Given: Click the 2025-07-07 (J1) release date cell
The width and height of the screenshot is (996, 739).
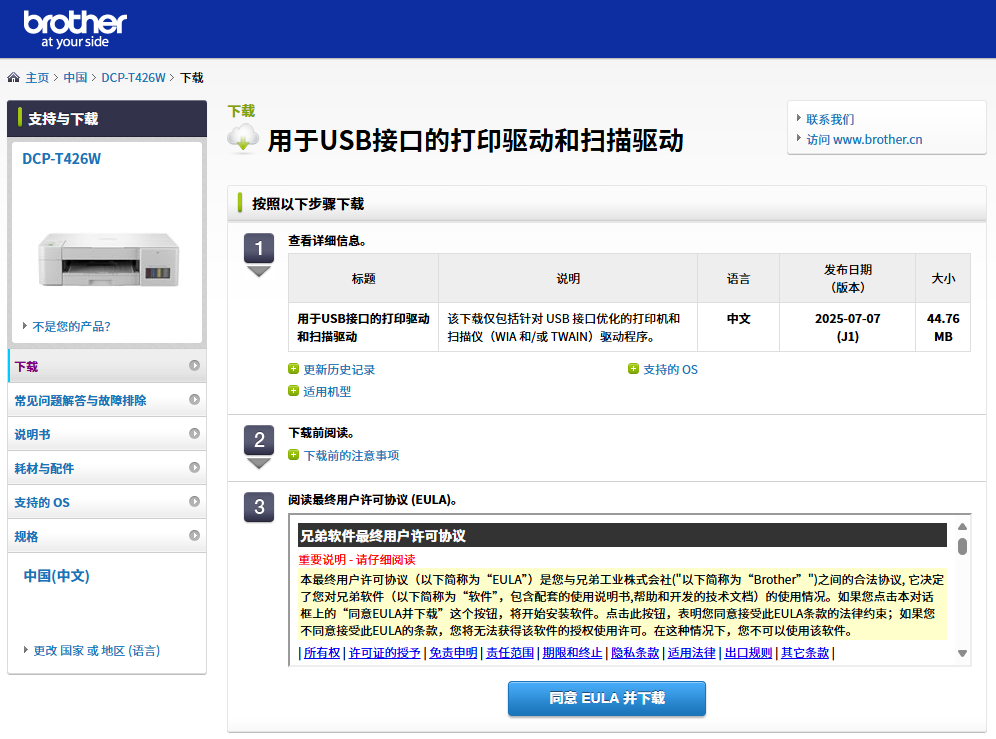Looking at the screenshot, I should click(x=847, y=327).
